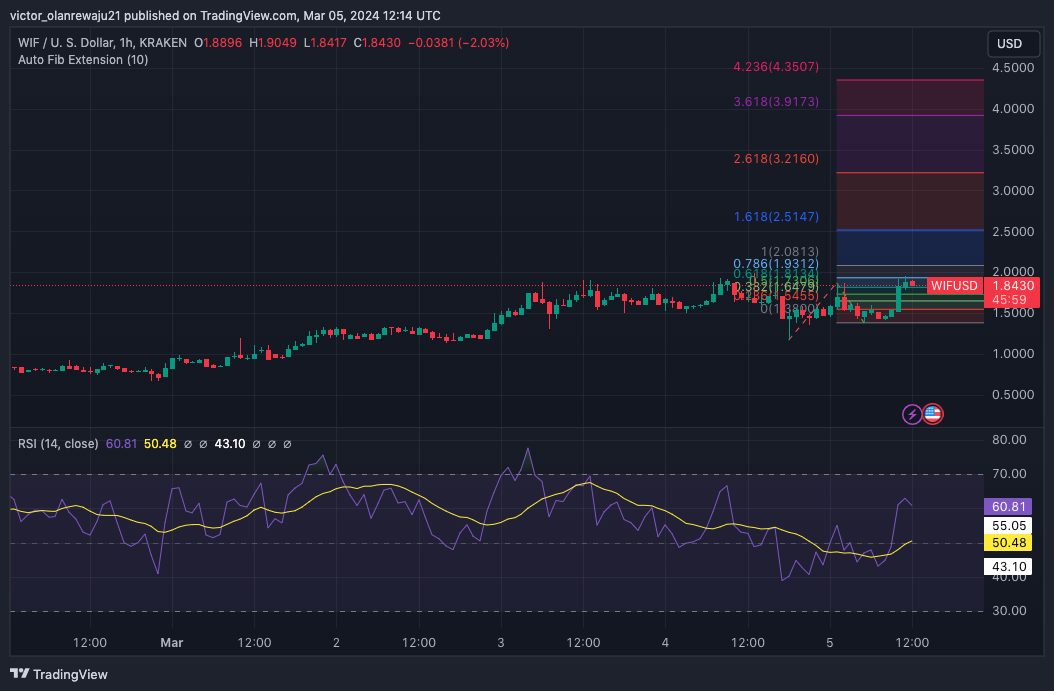
Task: Click the 1.0000 price axis label
Action: [x=1013, y=354]
